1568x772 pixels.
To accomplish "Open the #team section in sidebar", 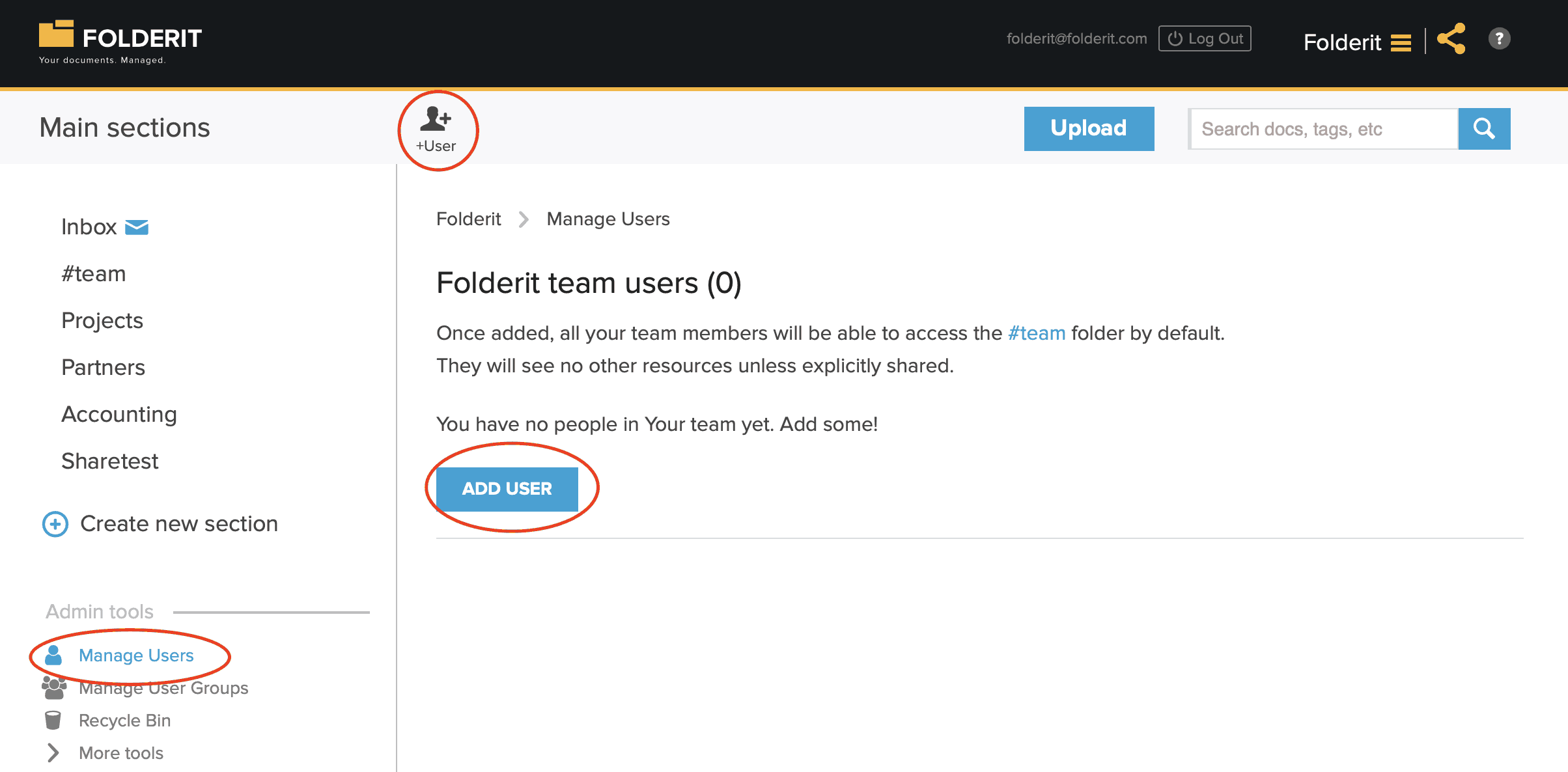I will pos(94,274).
